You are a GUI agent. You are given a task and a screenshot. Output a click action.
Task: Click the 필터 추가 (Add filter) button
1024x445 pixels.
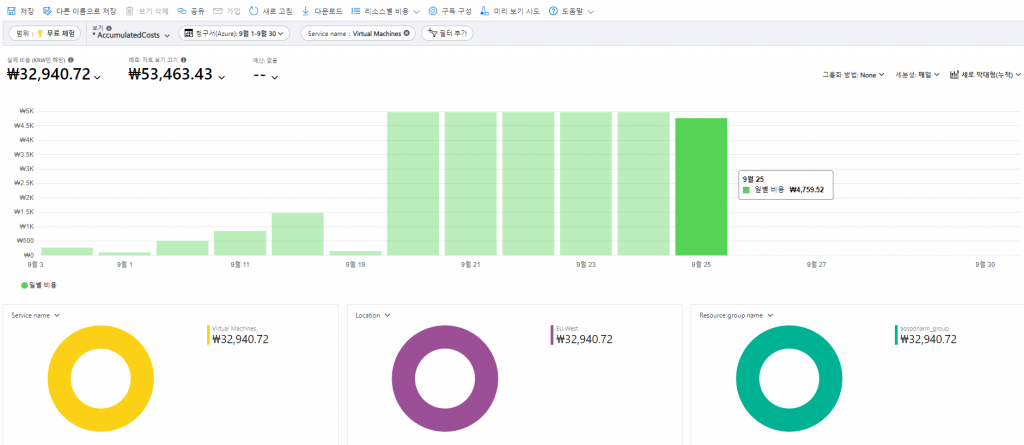coord(447,33)
